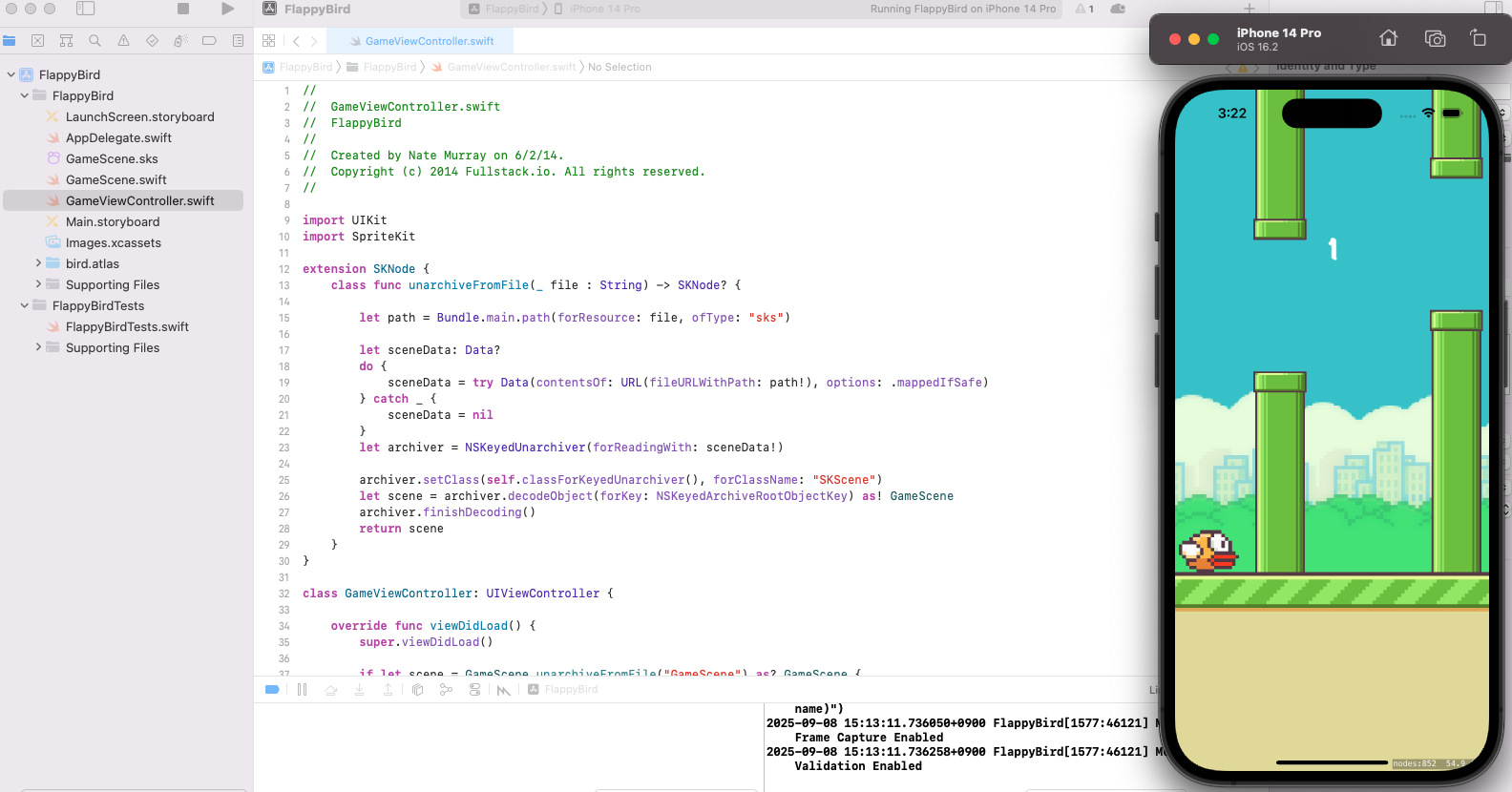Open Simulate Location menu
1512x792 pixels.
coord(503,689)
